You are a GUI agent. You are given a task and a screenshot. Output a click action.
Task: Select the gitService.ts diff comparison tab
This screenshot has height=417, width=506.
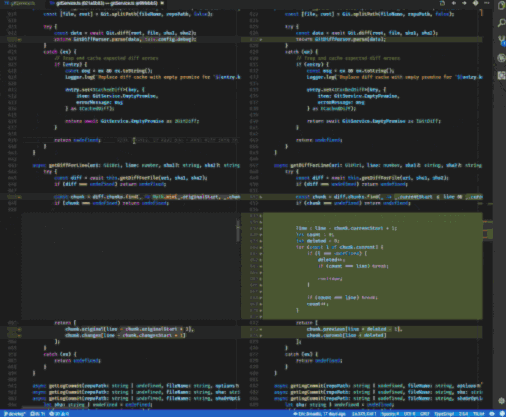point(106,3)
